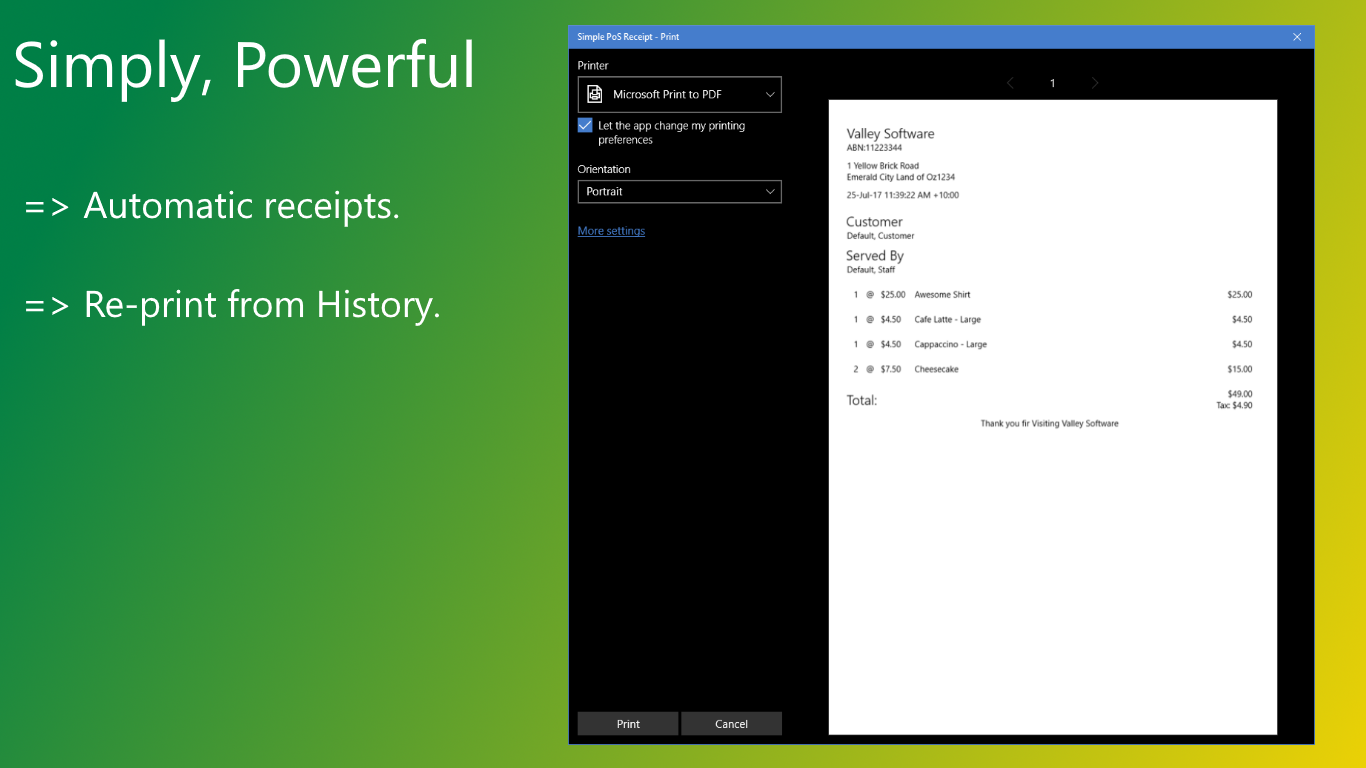
Task: Close the Simple PoS Receipt print dialog
Action: coord(1297,37)
